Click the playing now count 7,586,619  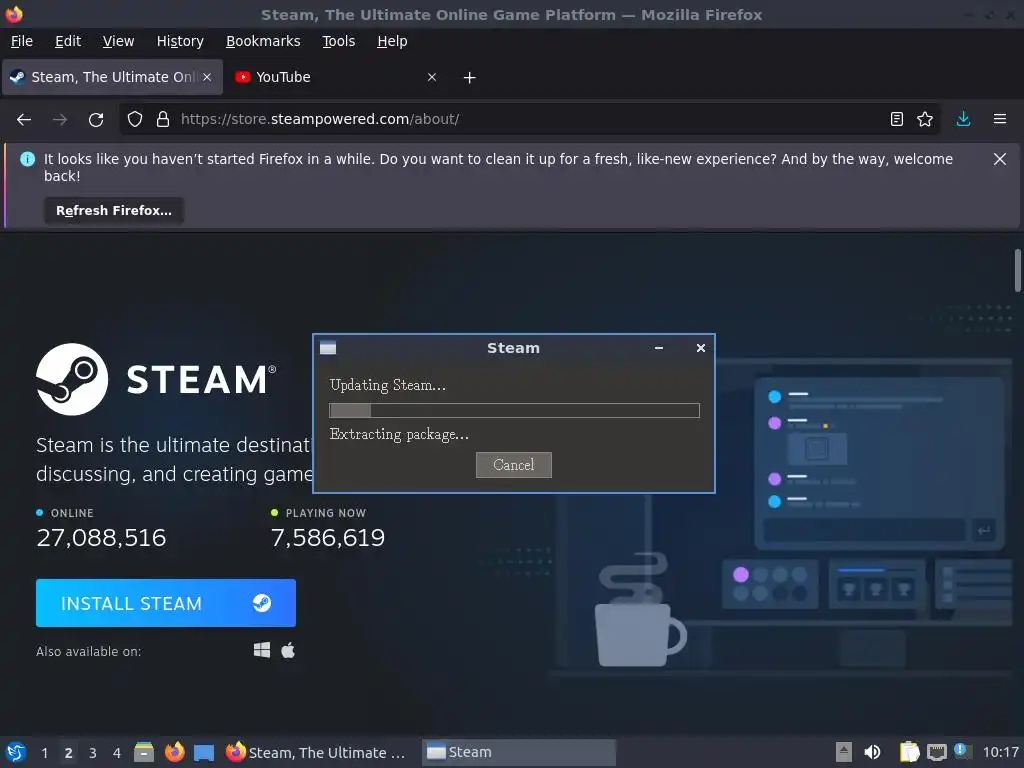pos(328,537)
